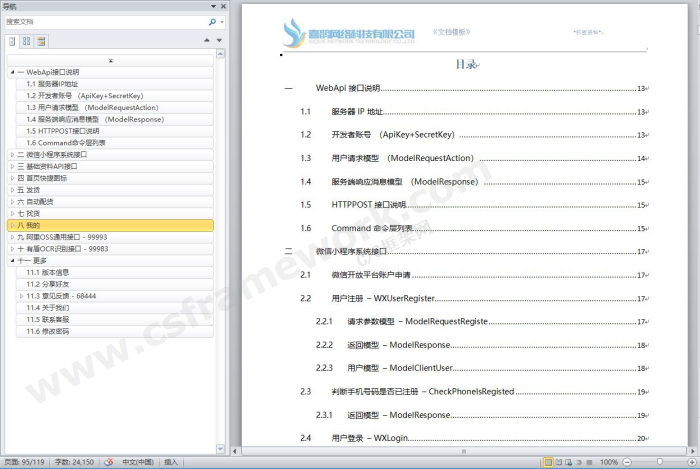Click the zoom in plus button
Screen dimensions: 700x469
(692, 462)
